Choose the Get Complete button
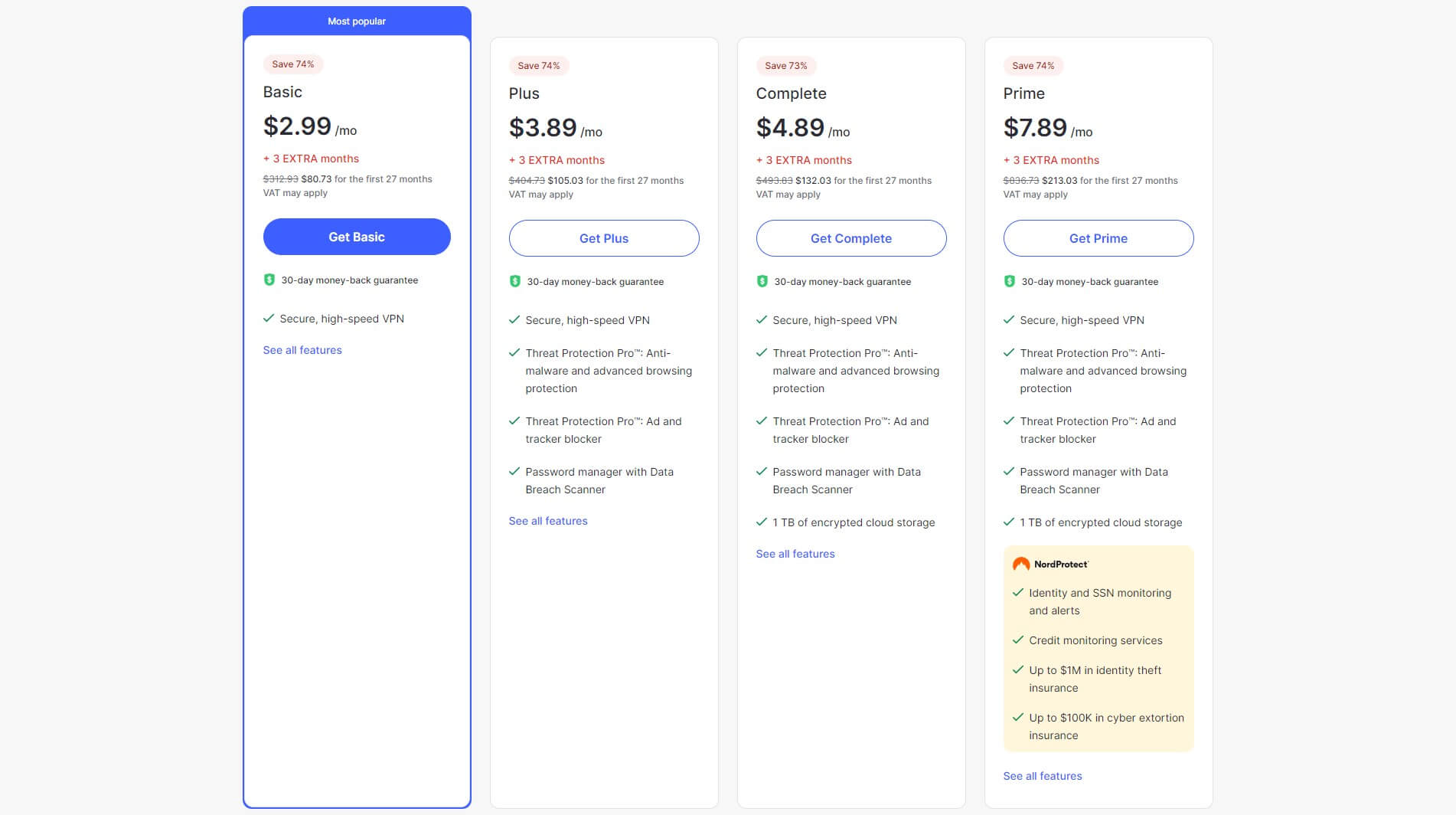 (851, 238)
